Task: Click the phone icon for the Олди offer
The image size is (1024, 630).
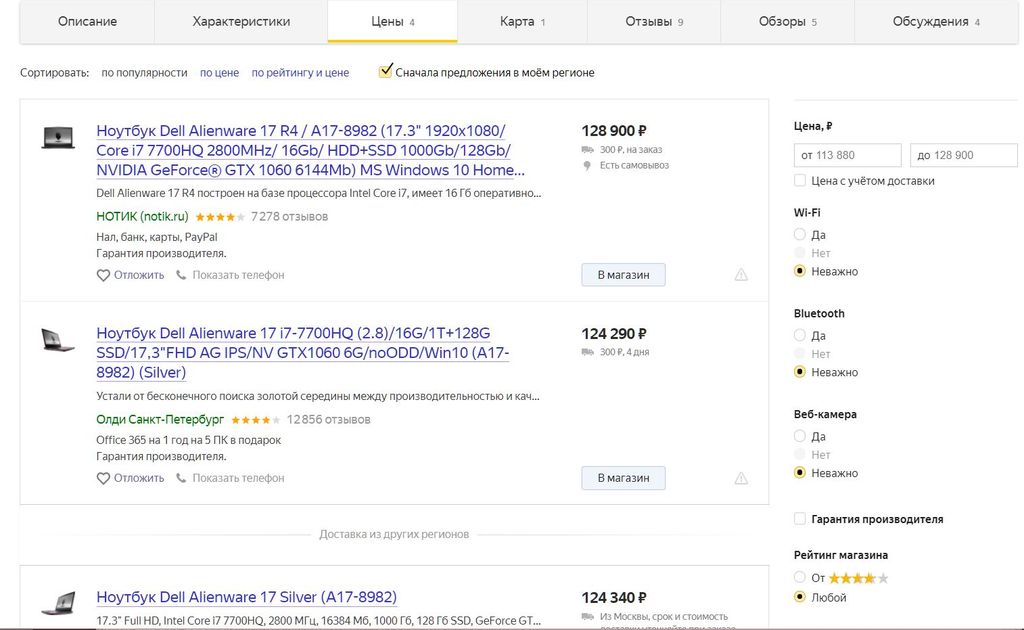Action: coord(181,479)
